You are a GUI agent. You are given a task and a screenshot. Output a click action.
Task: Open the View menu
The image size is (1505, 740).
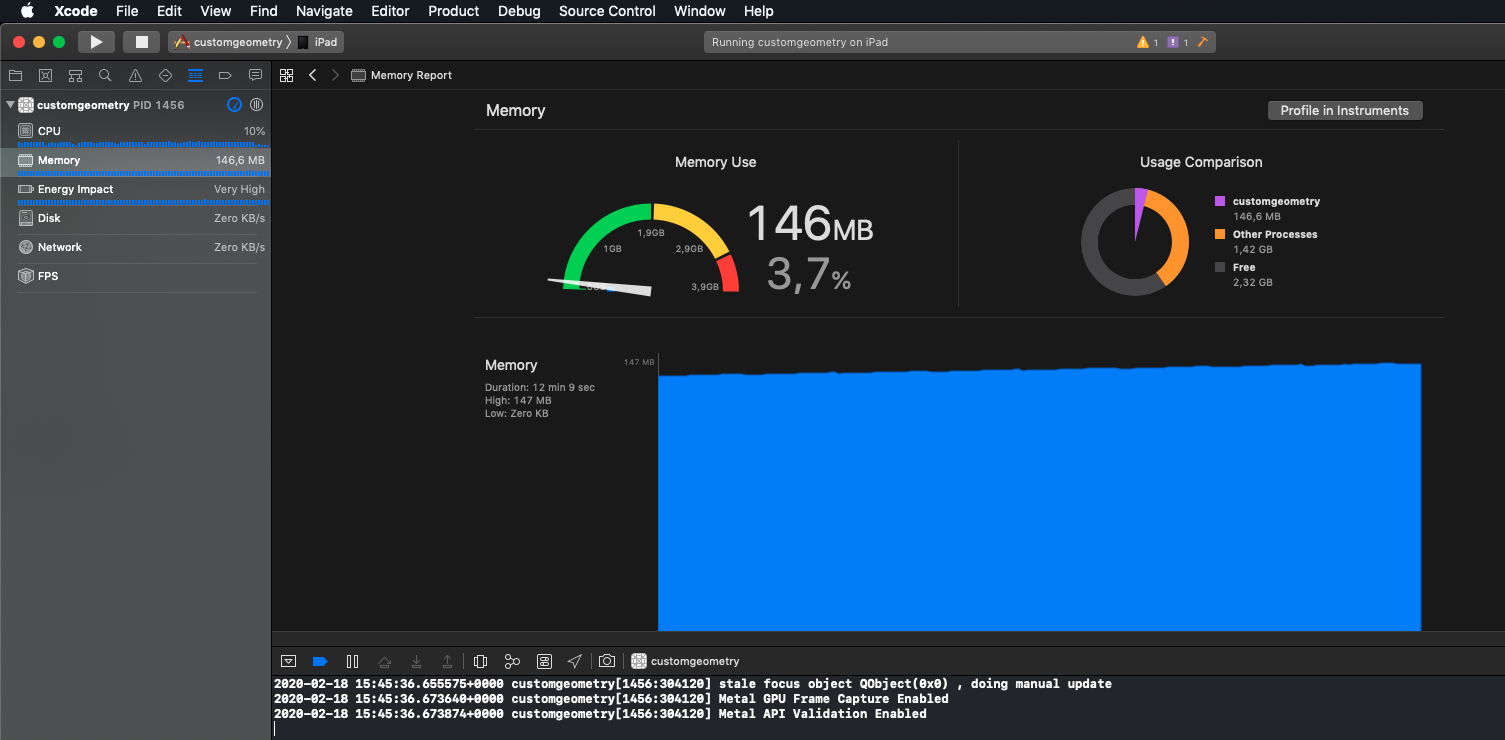point(216,11)
